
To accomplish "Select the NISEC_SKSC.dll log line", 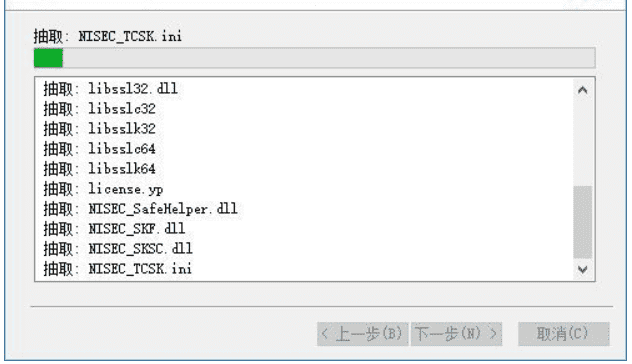I will click(x=118, y=249).
